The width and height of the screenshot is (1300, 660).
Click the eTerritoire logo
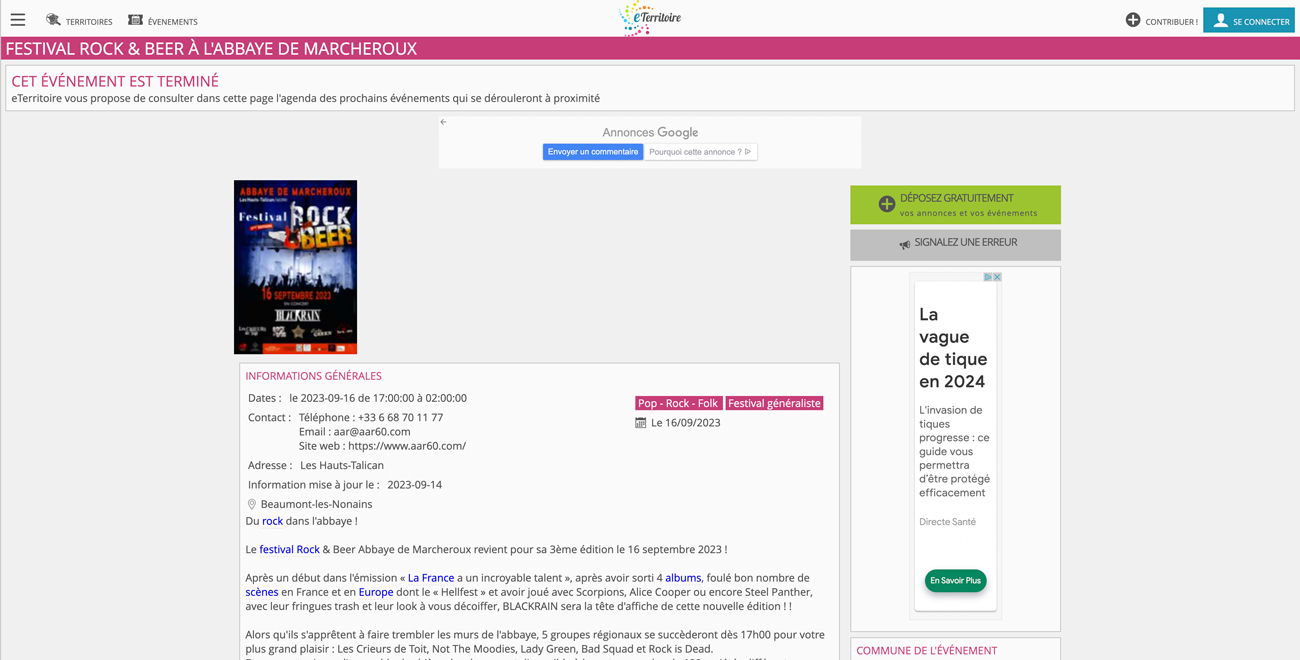click(x=650, y=19)
